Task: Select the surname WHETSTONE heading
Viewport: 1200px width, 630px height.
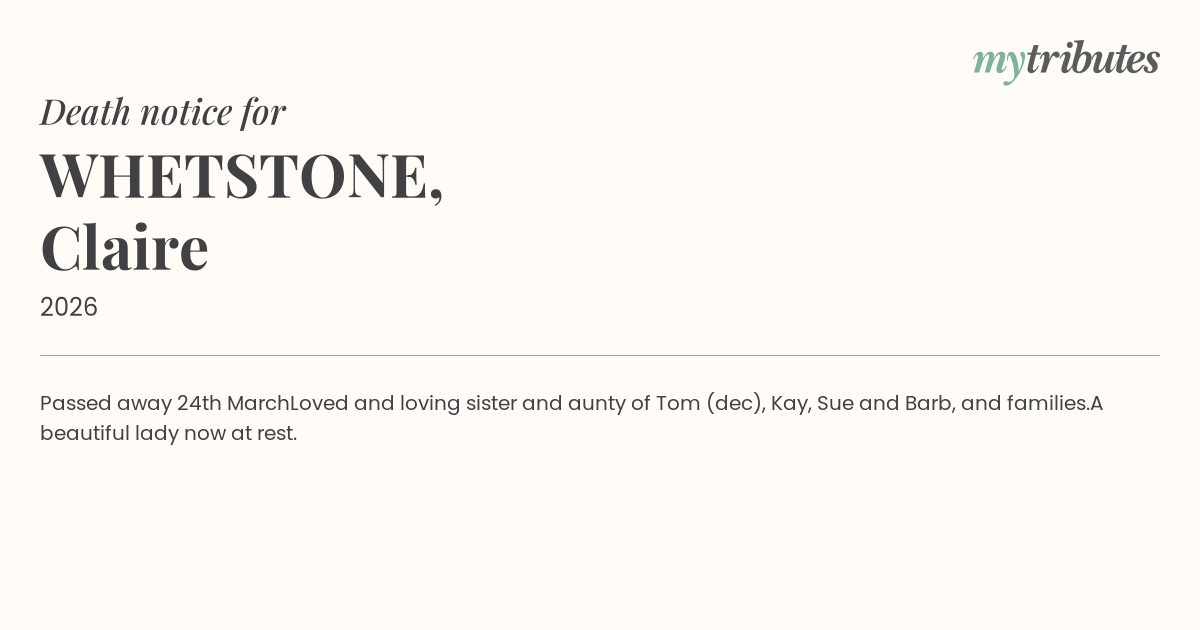Action: click(240, 175)
